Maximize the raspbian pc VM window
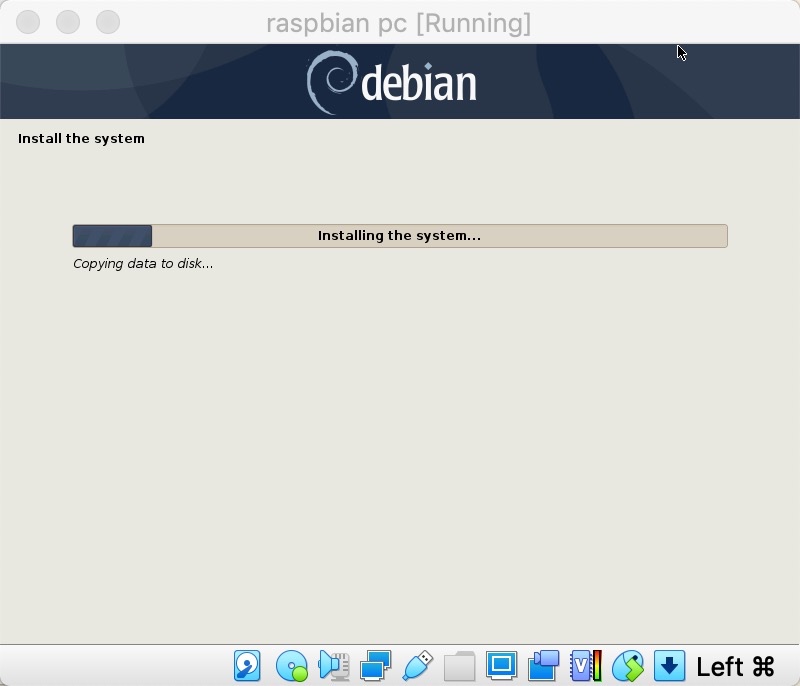 coord(108,22)
